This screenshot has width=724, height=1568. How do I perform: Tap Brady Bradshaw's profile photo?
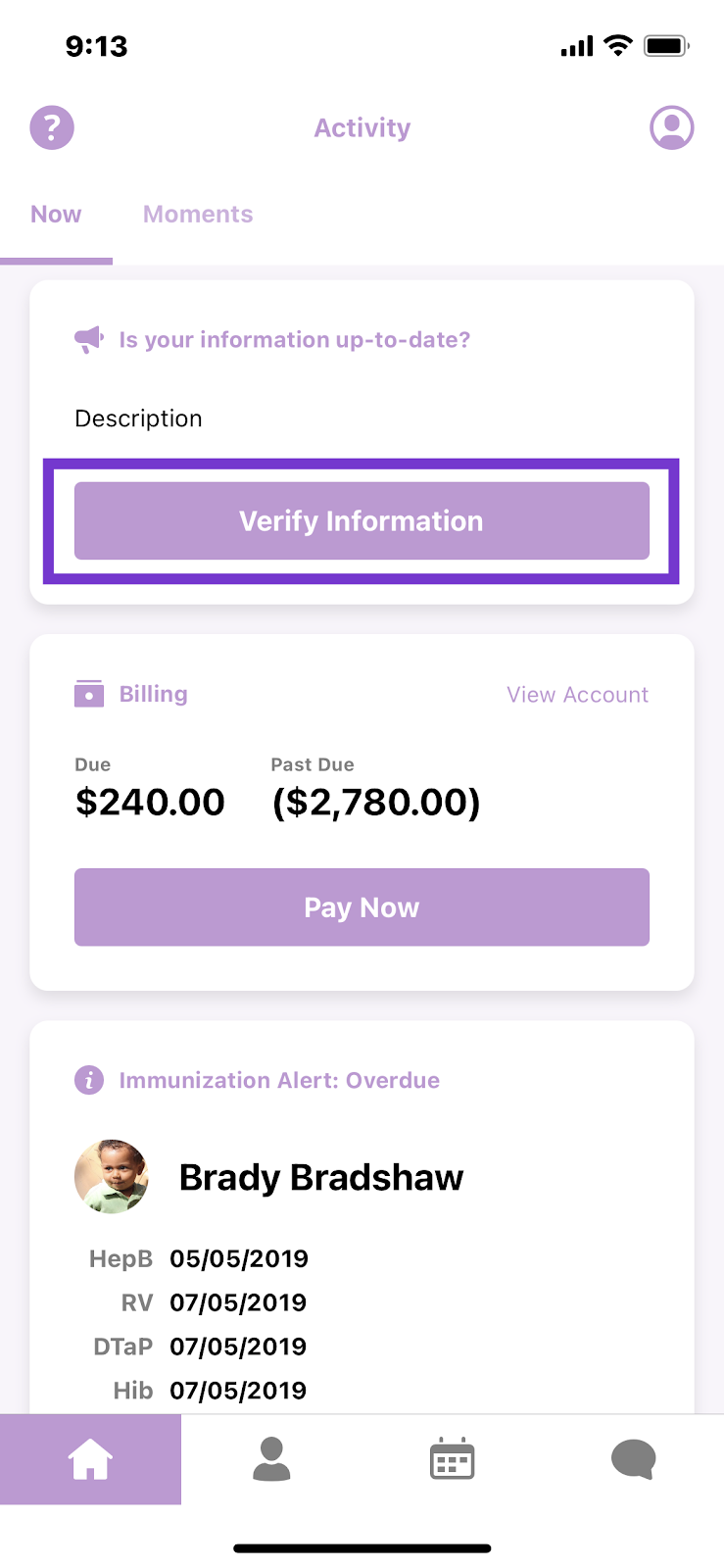point(112,1177)
